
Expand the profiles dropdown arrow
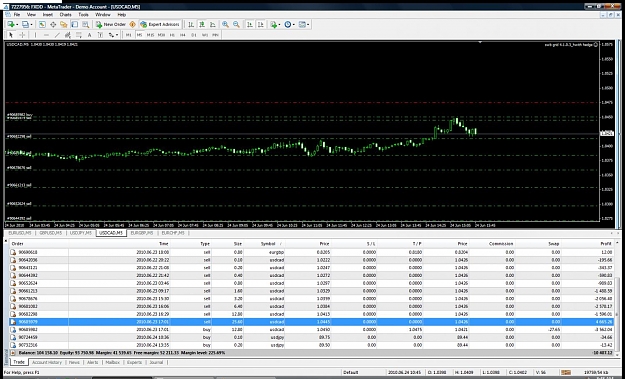[x=32, y=24]
